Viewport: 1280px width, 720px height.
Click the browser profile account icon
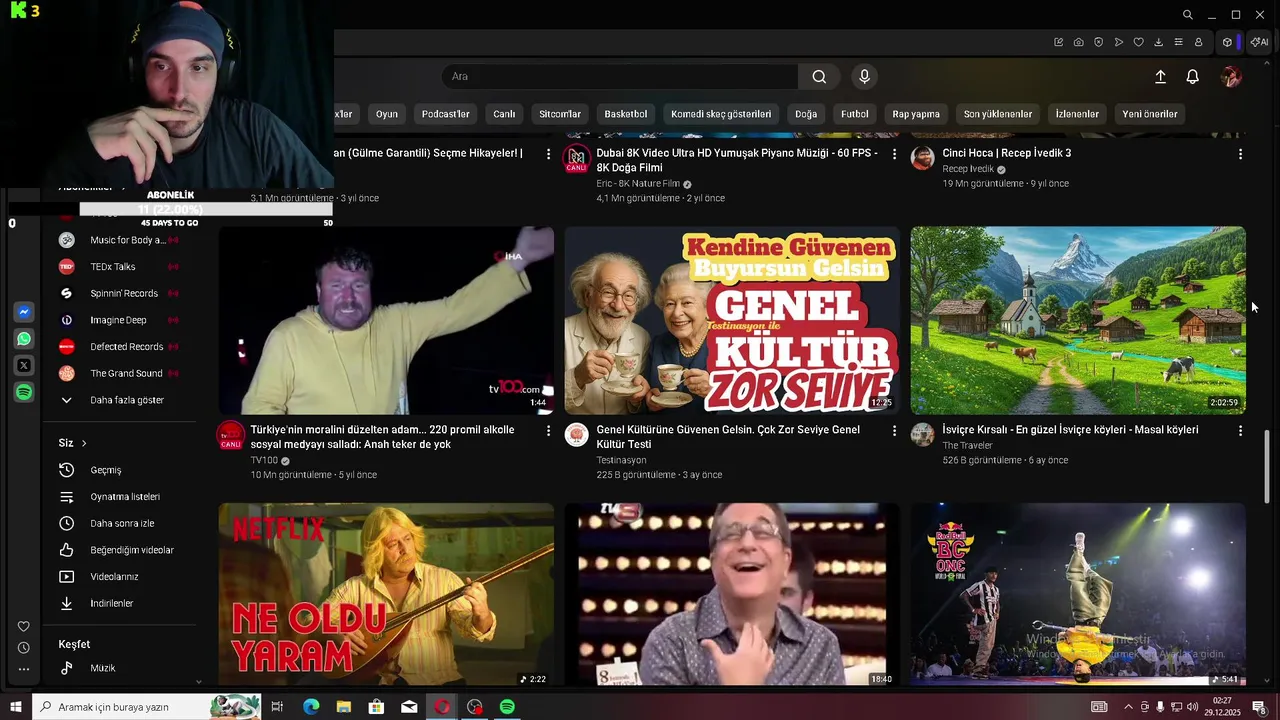[x=1198, y=42]
